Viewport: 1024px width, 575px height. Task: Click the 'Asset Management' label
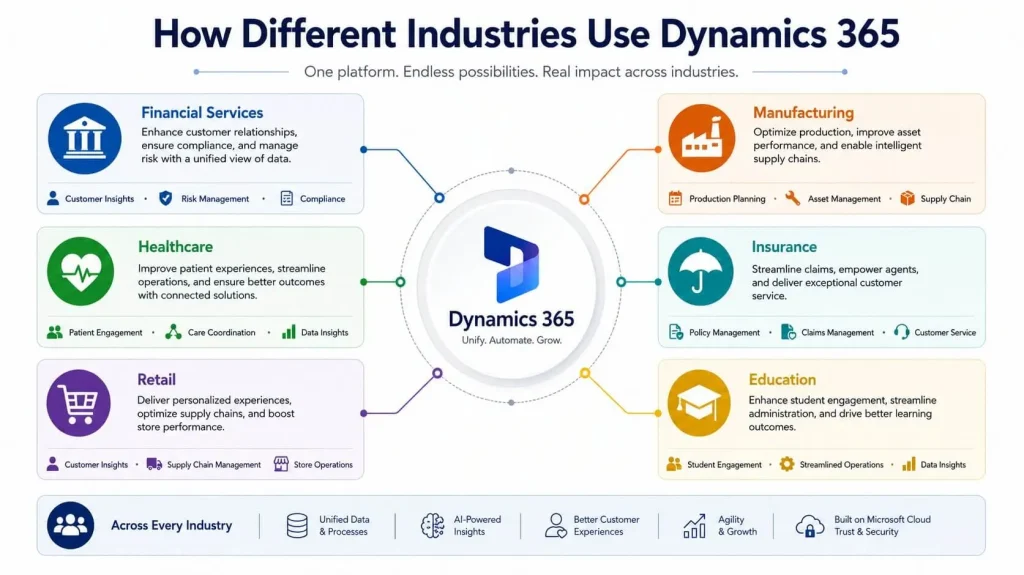[844, 199]
